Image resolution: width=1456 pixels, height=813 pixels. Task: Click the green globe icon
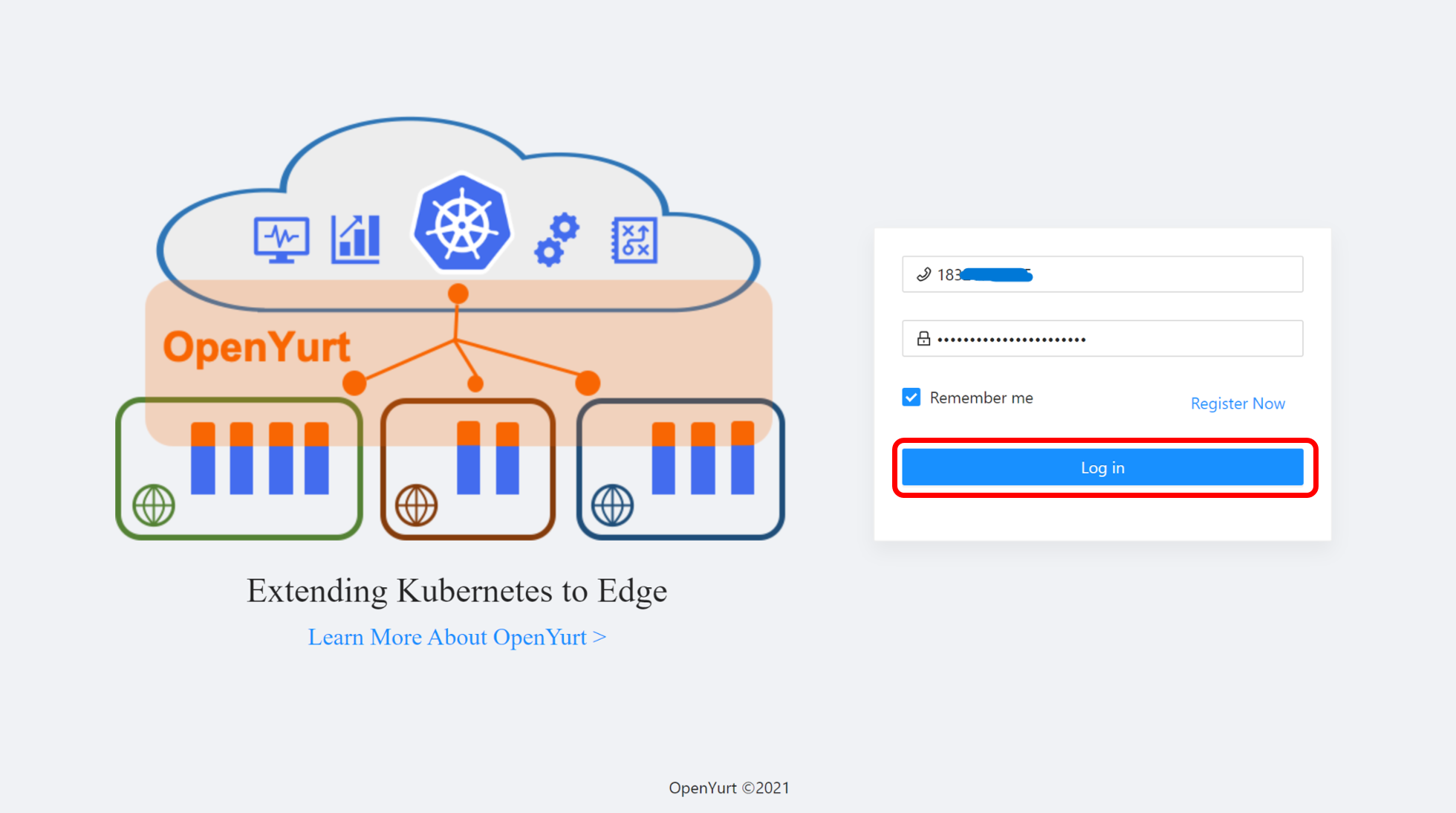pyautogui.click(x=154, y=505)
